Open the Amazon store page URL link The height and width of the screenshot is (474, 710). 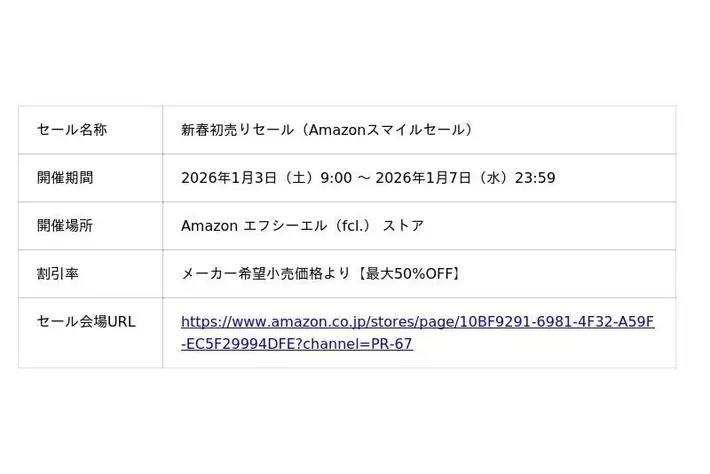pyautogui.click(x=417, y=322)
